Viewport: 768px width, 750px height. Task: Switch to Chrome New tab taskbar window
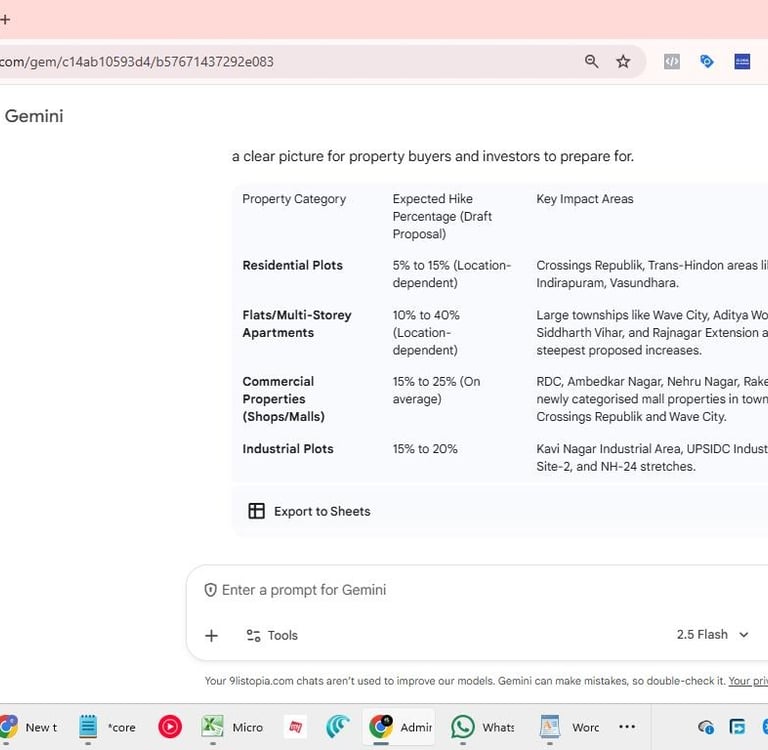pyautogui.click(x=29, y=727)
